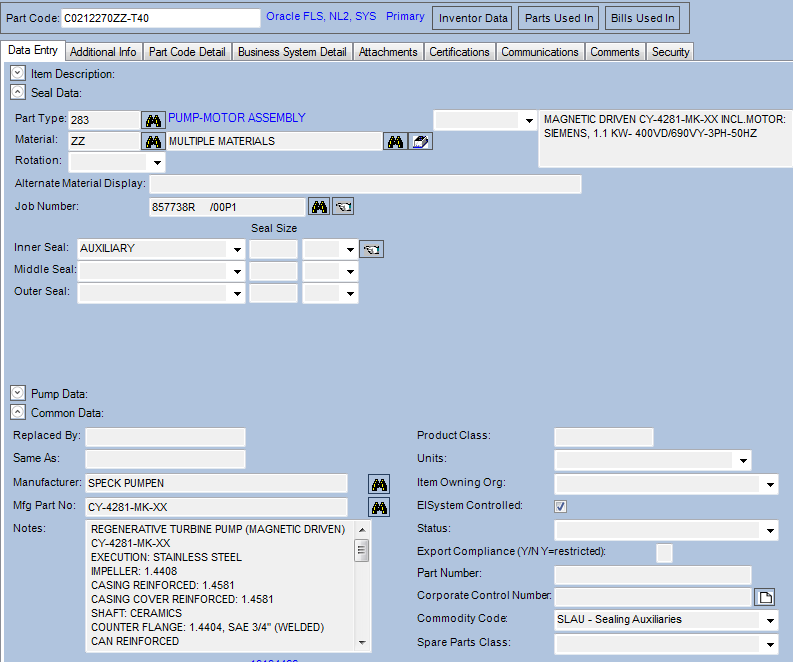Click Primary link
This screenshot has width=793, height=662.
click(405, 16)
